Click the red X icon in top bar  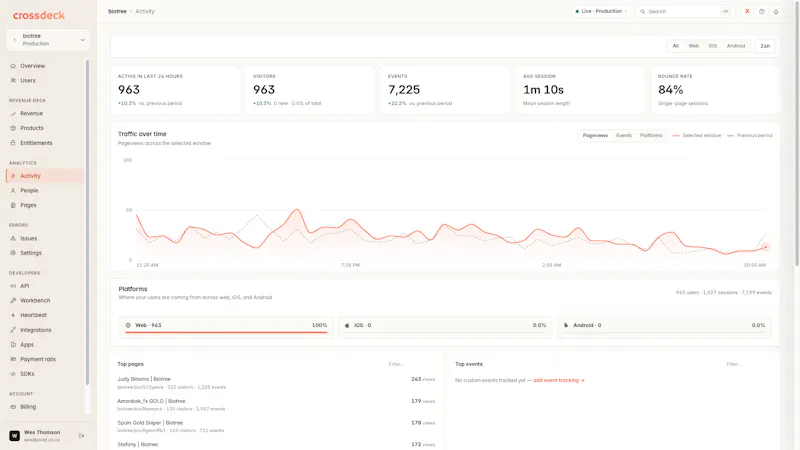(x=747, y=11)
